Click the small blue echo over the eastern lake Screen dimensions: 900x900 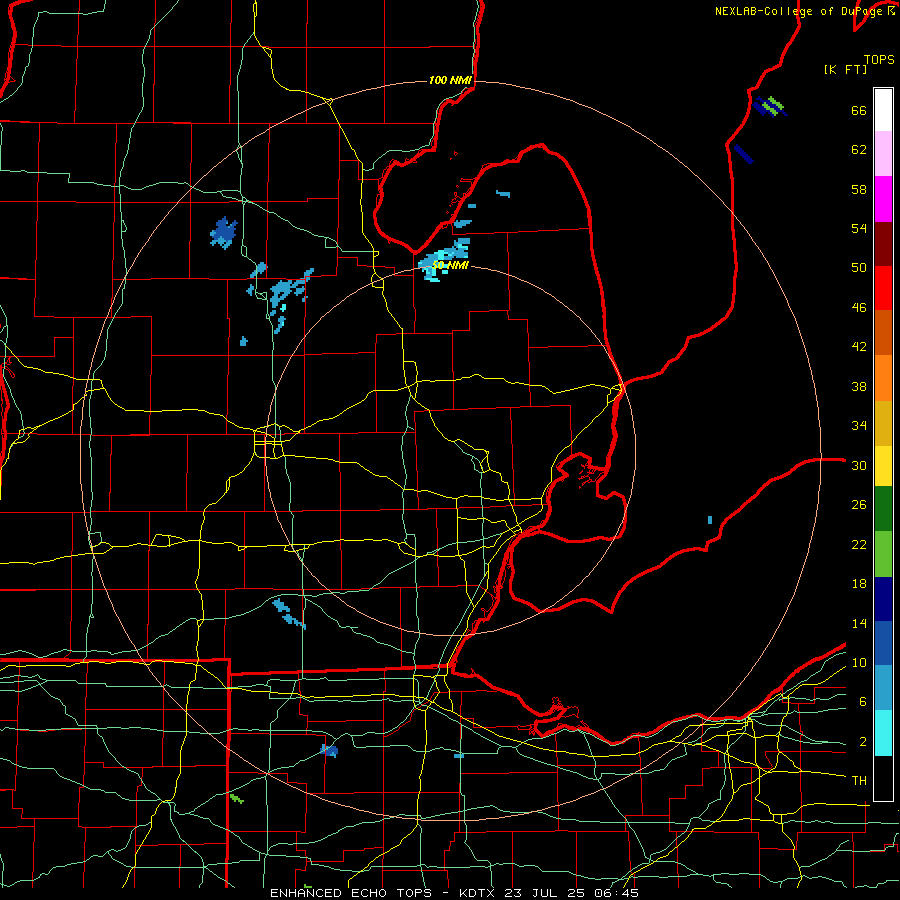710,520
